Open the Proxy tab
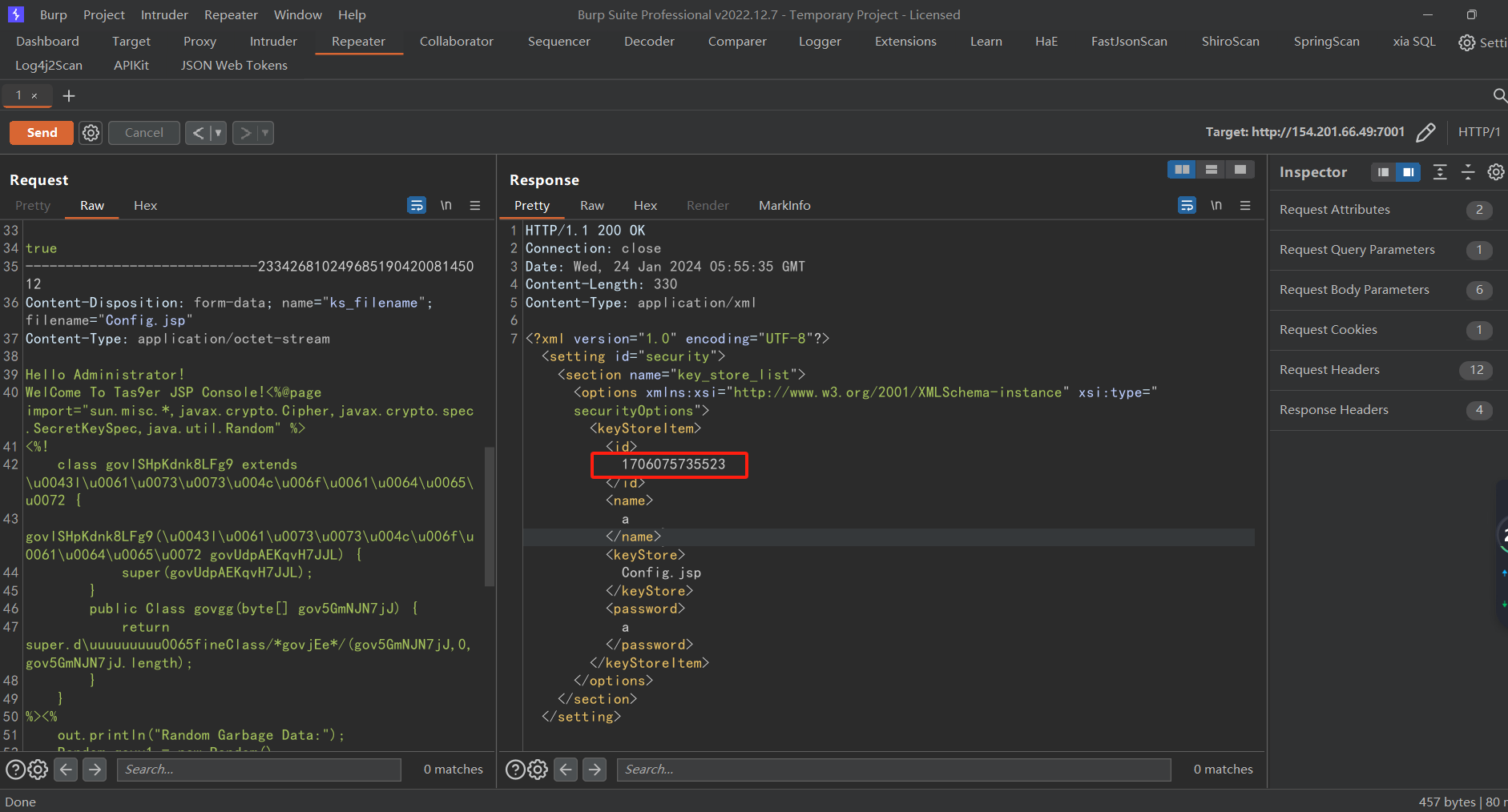Image resolution: width=1508 pixels, height=812 pixels. 200,42
